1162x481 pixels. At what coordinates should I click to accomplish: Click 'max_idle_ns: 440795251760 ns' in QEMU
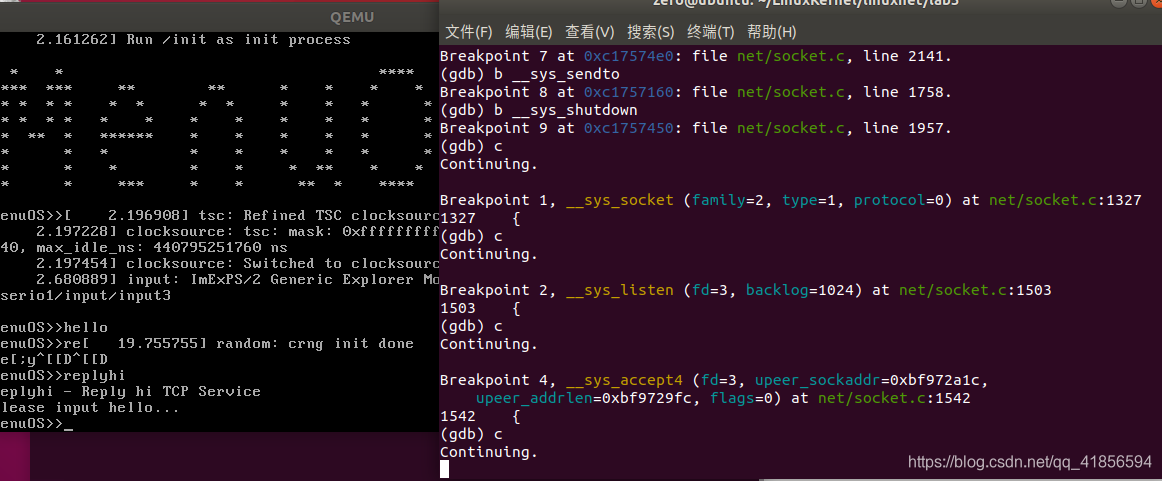click(x=162, y=247)
